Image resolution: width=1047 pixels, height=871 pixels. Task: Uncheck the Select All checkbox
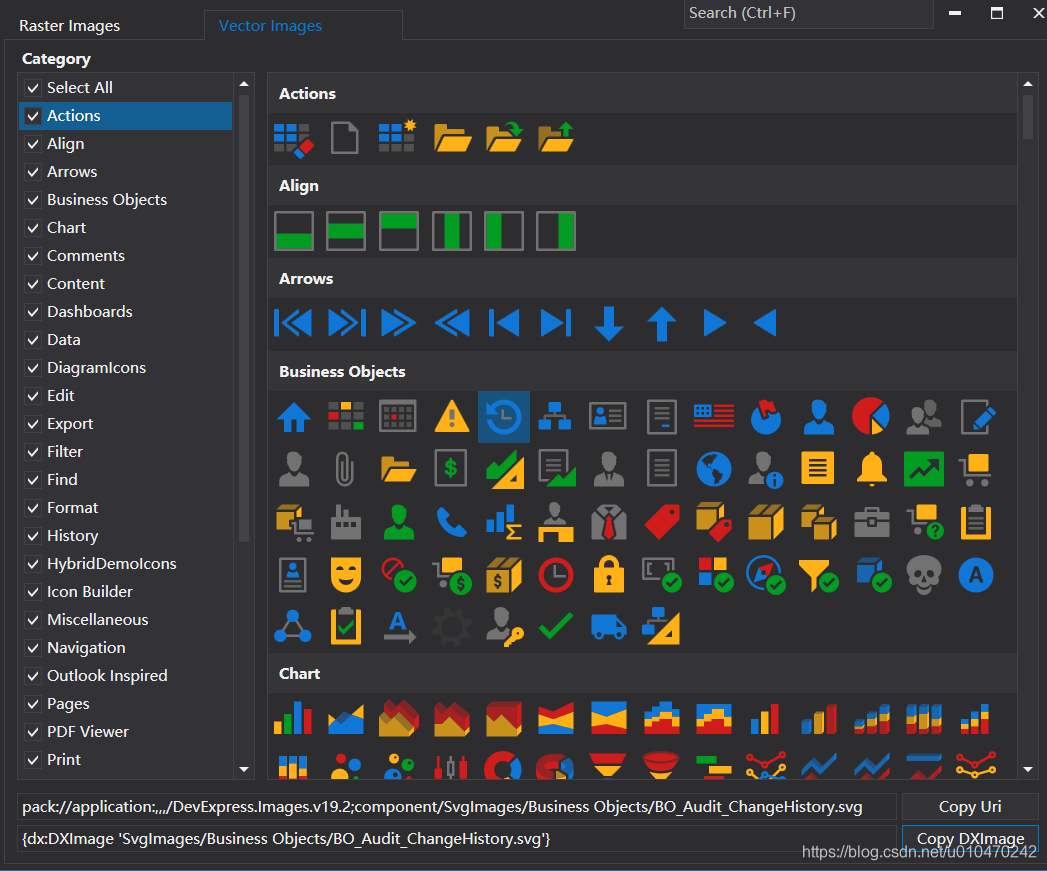[33, 87]
